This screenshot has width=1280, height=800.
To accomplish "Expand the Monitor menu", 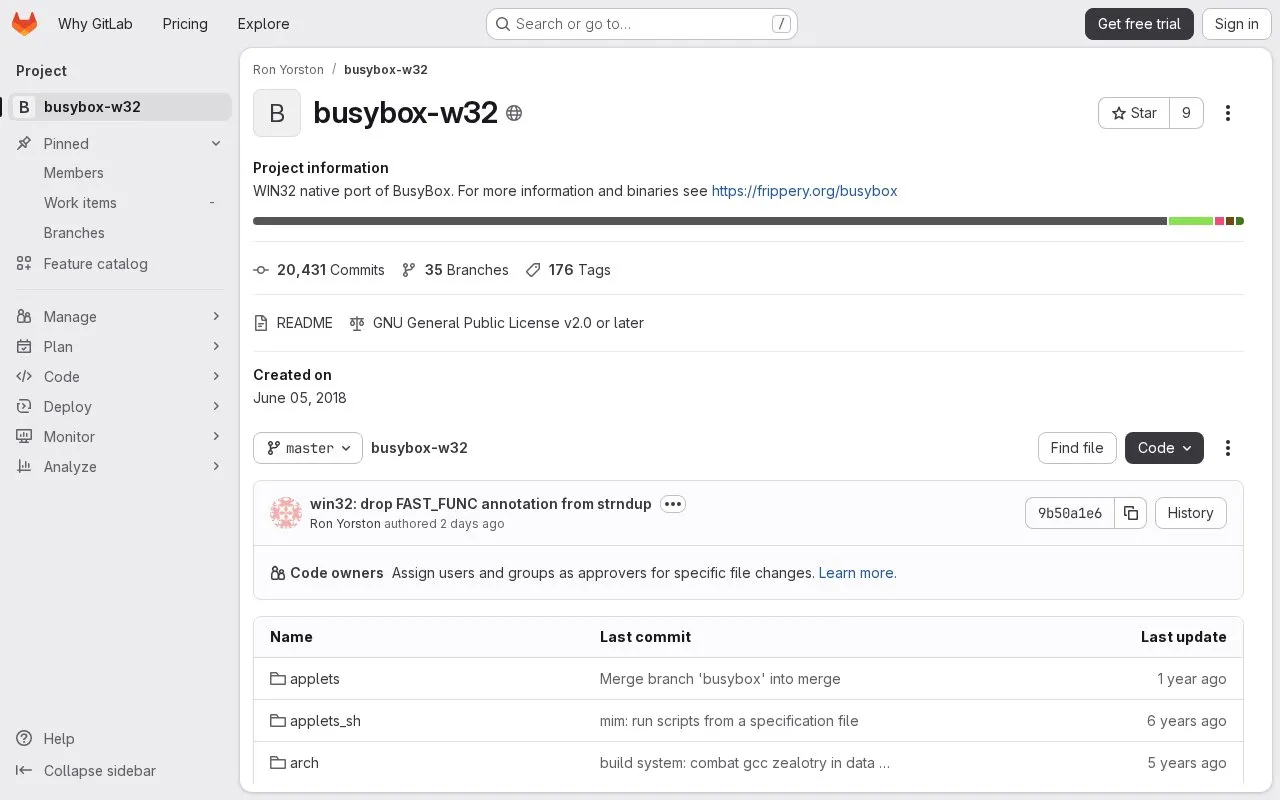I will tap(120, 437).
